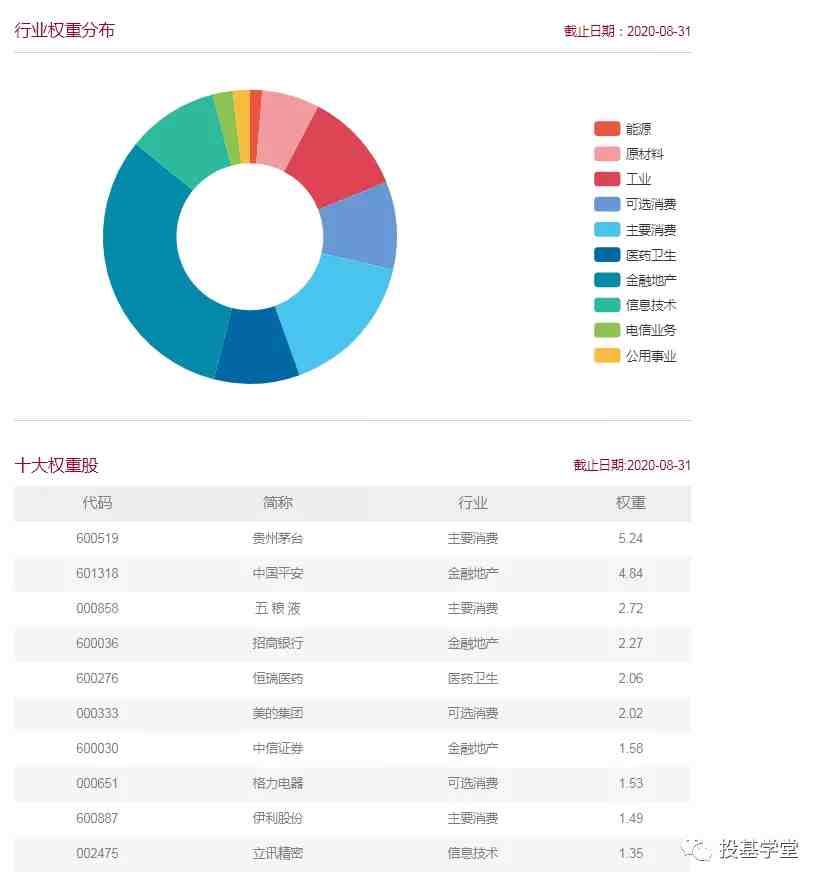Toggle the 主要消费 legend entry
The width and height of the screenshot is (825, 885).
click(x=635, y=230)
